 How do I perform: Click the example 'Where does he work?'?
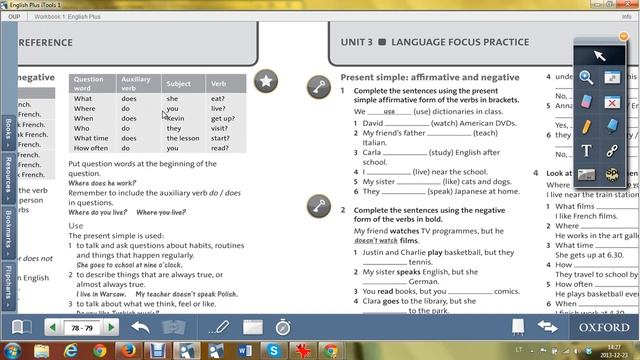tap(102, 183)
